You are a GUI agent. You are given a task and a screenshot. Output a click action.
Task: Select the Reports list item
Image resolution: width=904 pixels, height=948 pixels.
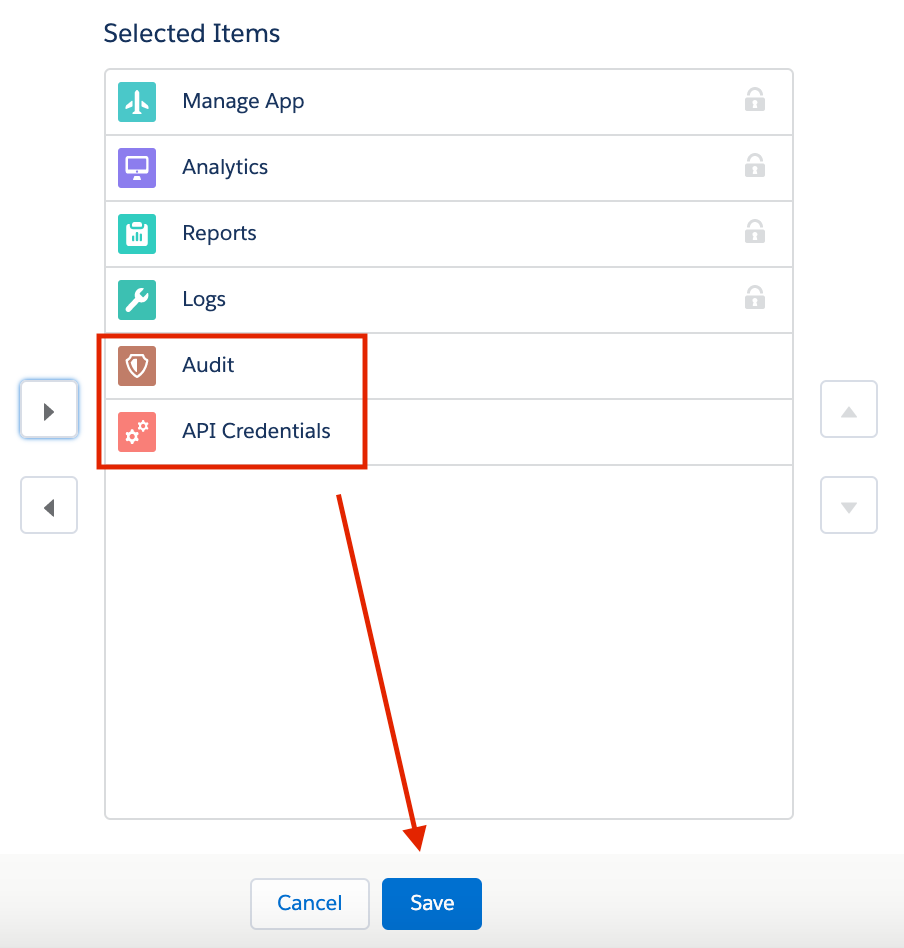point(449,233)
